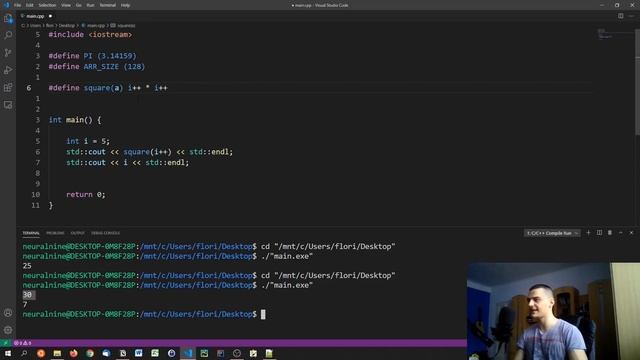Click the 'return 0;' line
This screenshot has width=640, height=360.
[86, 195]
